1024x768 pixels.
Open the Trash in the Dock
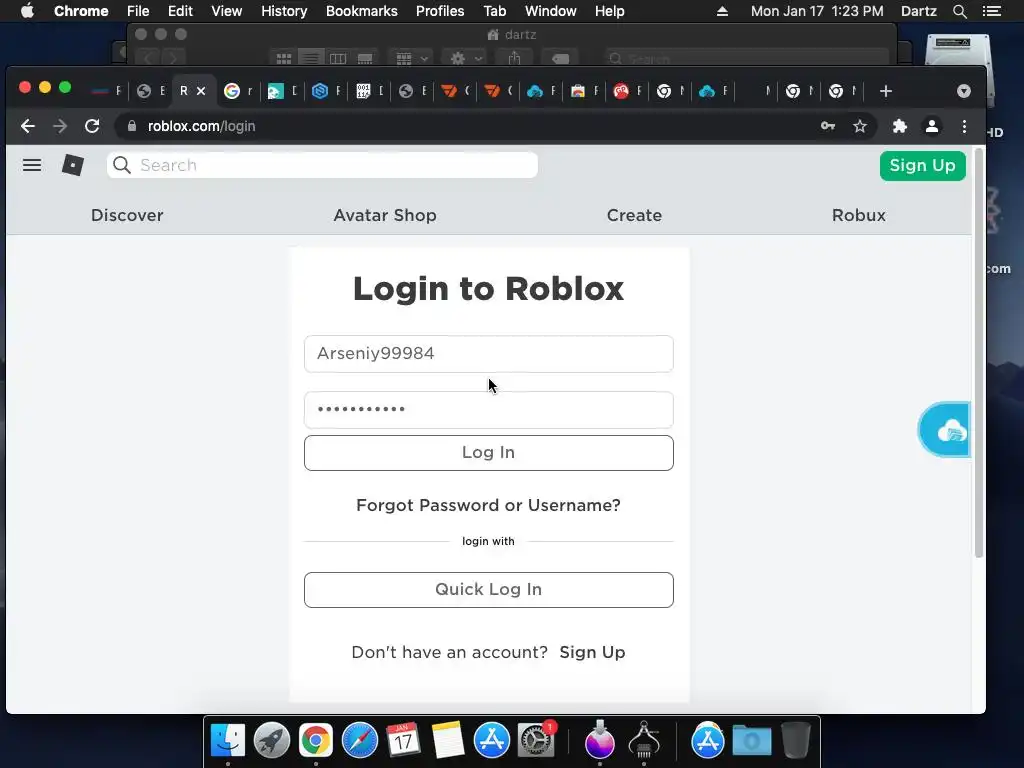pyautogui.click(x=796, y=741)
